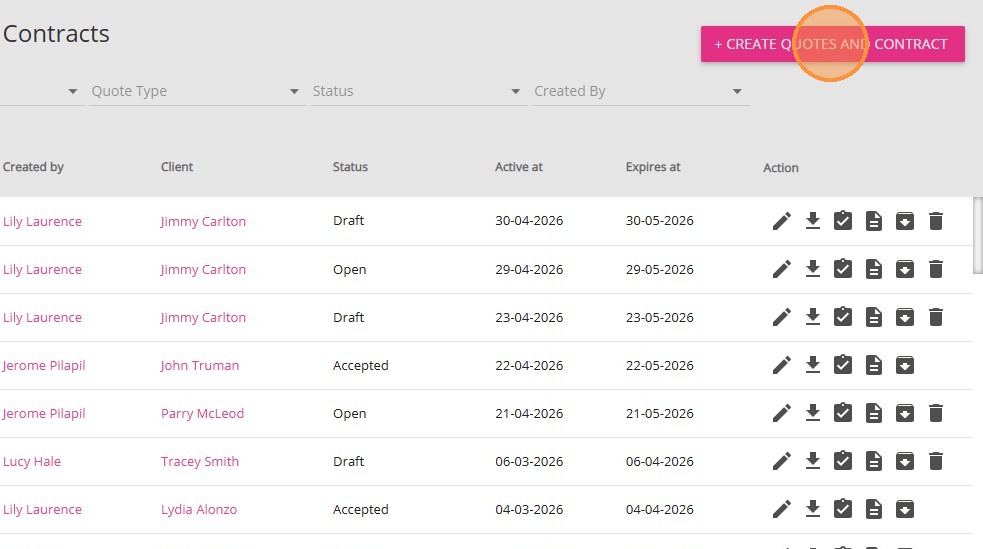
Task: Edit Lydia Alonzo's accepted contract
Action: pos(782,509)
